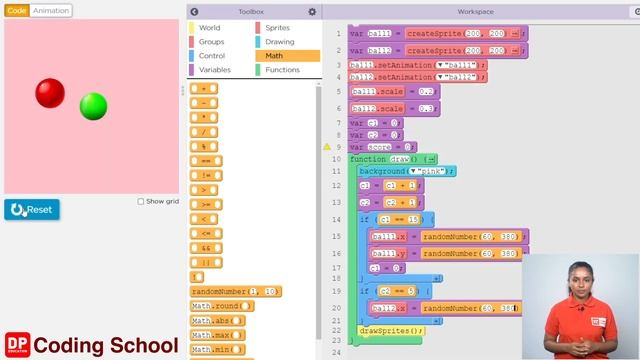Pick the logical AND (&&) block
Viewport: 640px width, 360px height.
206,248
